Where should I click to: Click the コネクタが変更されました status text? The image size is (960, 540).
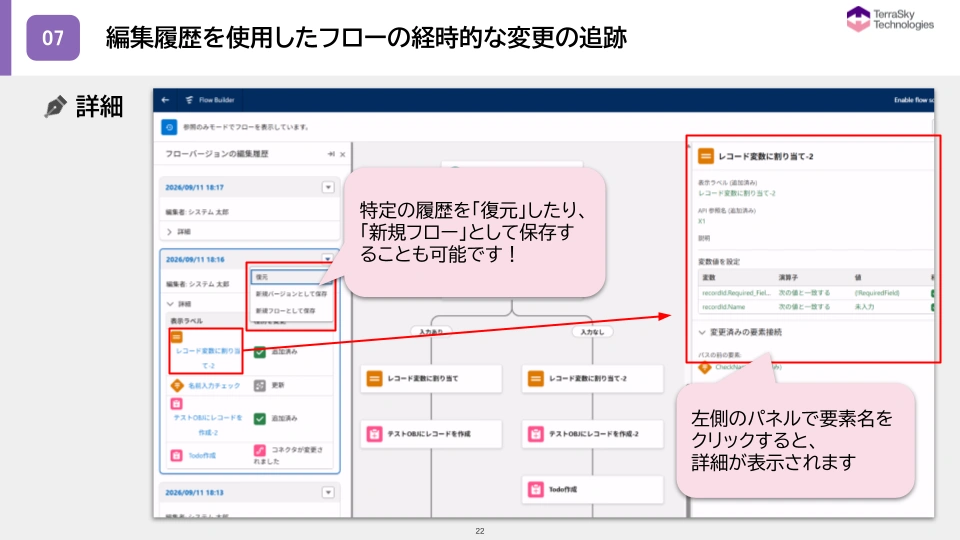[x=289, y=456]
